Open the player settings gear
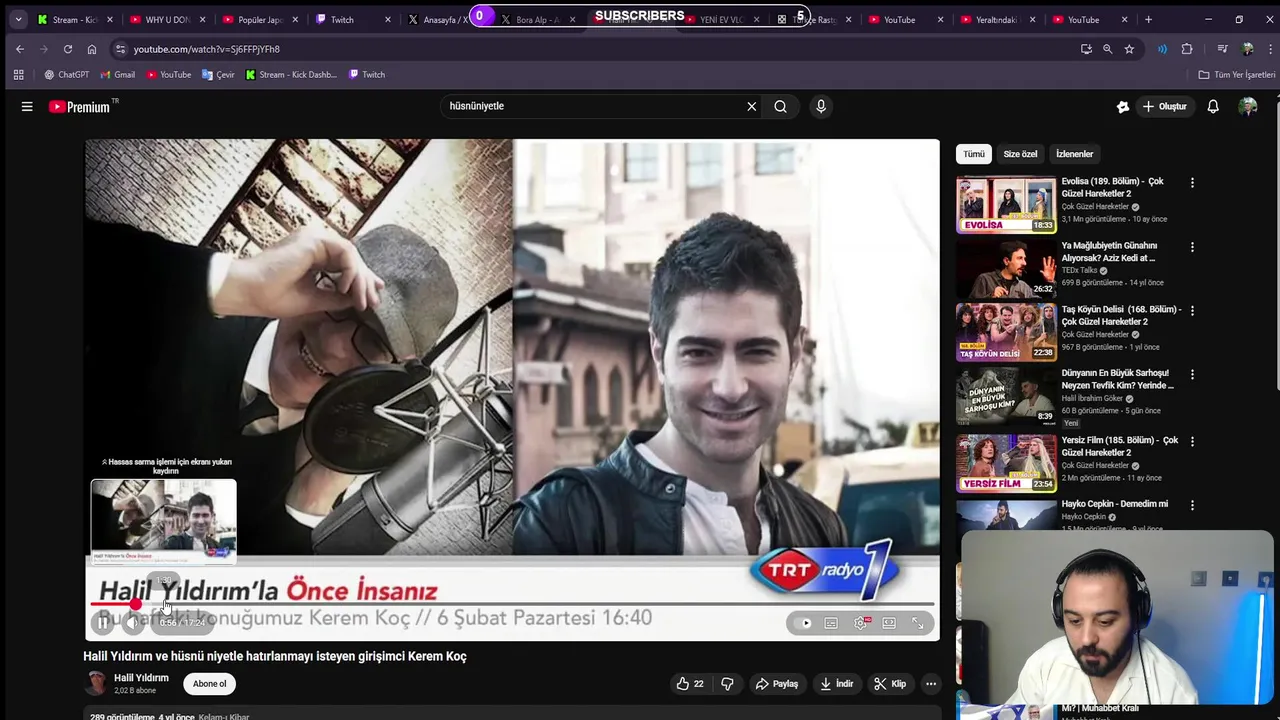 pyautogui.click(x=861, y=623)
